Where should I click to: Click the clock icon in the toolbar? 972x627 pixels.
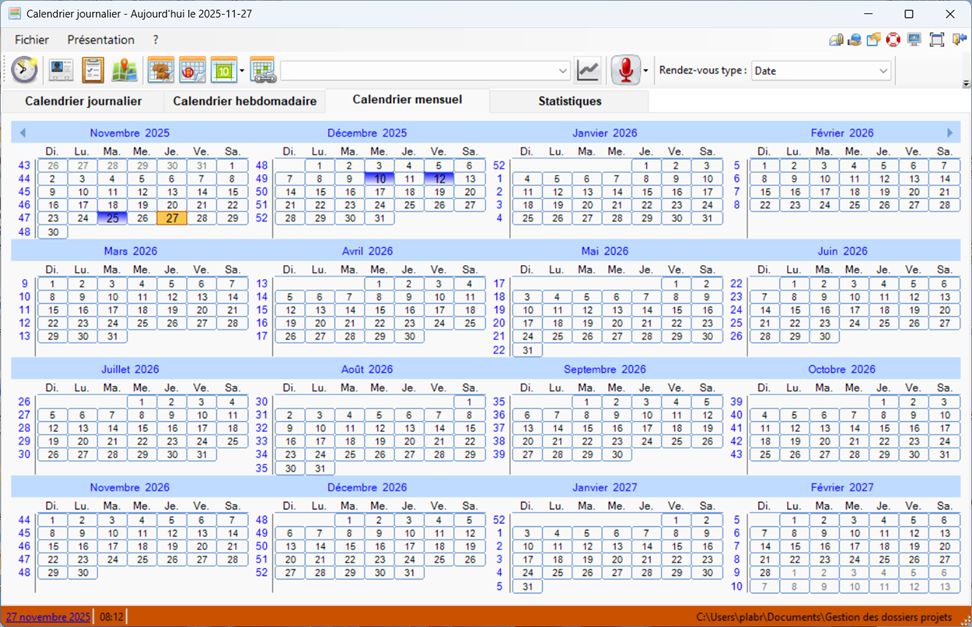25,70
